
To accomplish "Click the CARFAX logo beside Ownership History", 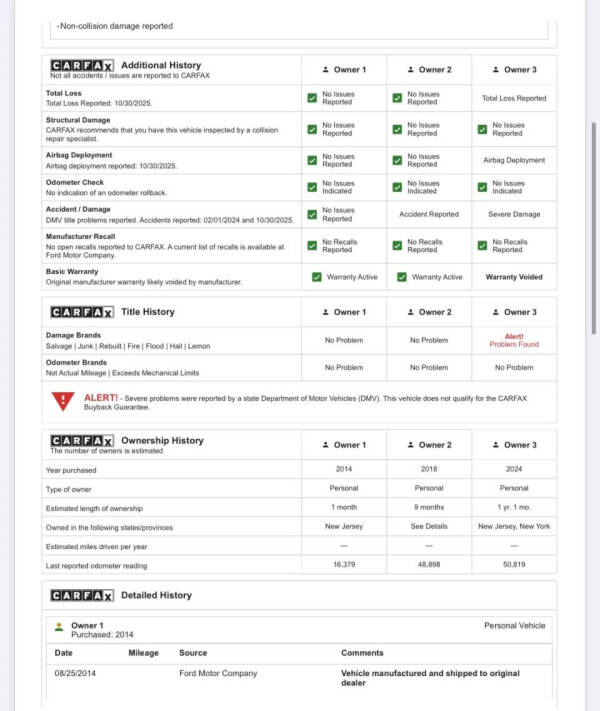I will point(82,441).
